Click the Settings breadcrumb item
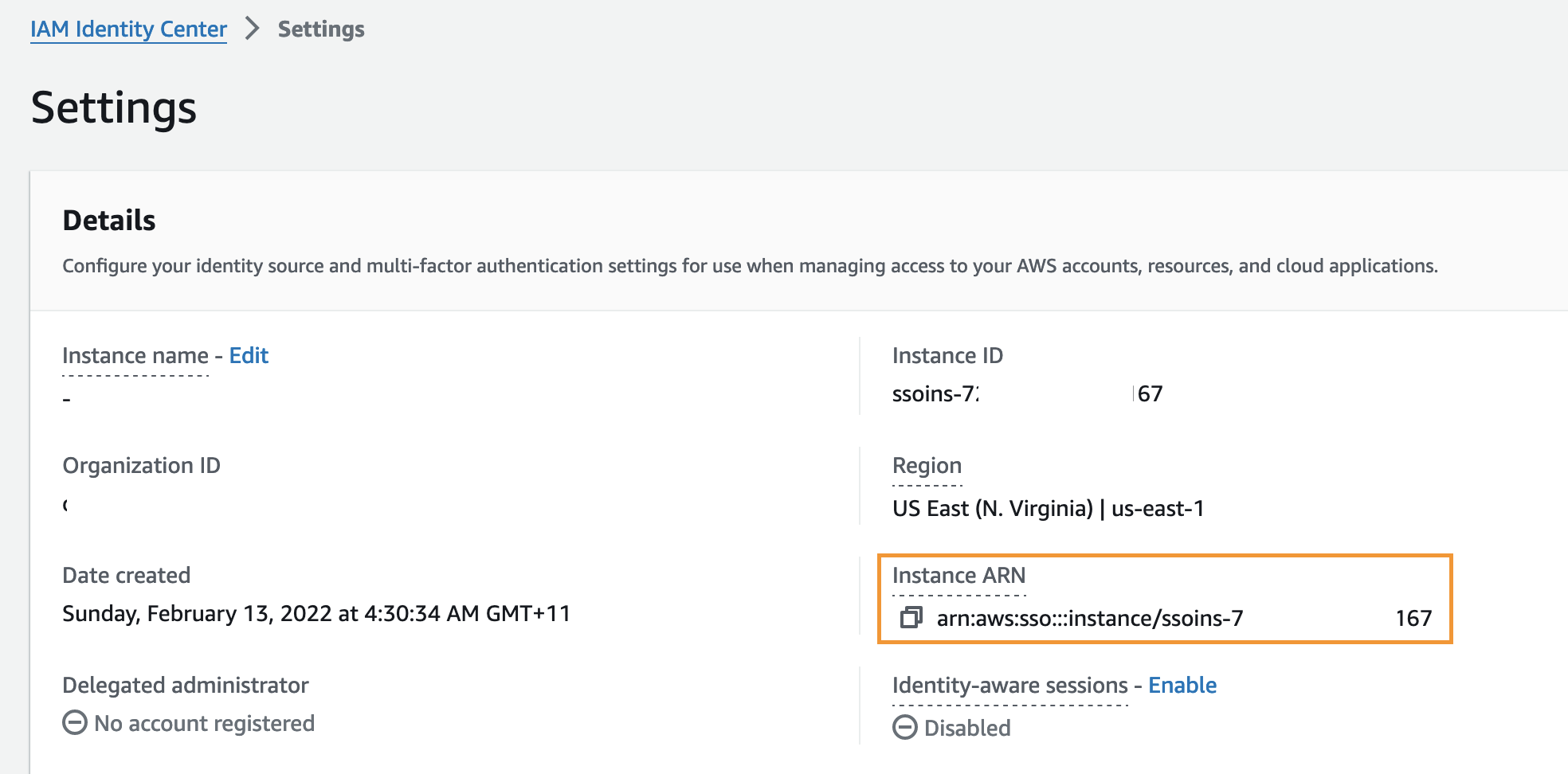This screenshot has width=1568, height=774. pyautogui.click(x=321, y=29)
